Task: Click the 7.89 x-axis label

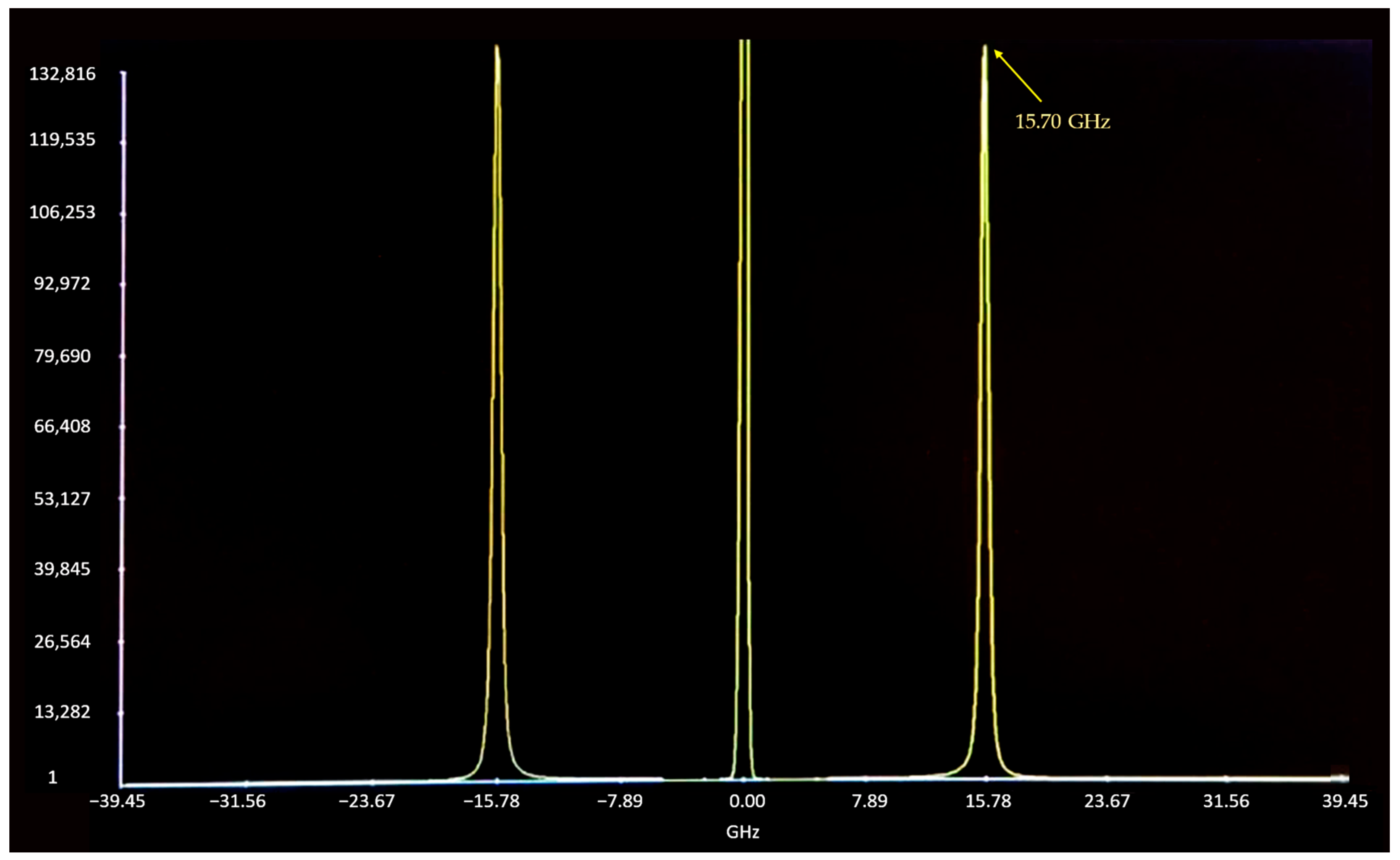Action: tap(869, 801)
